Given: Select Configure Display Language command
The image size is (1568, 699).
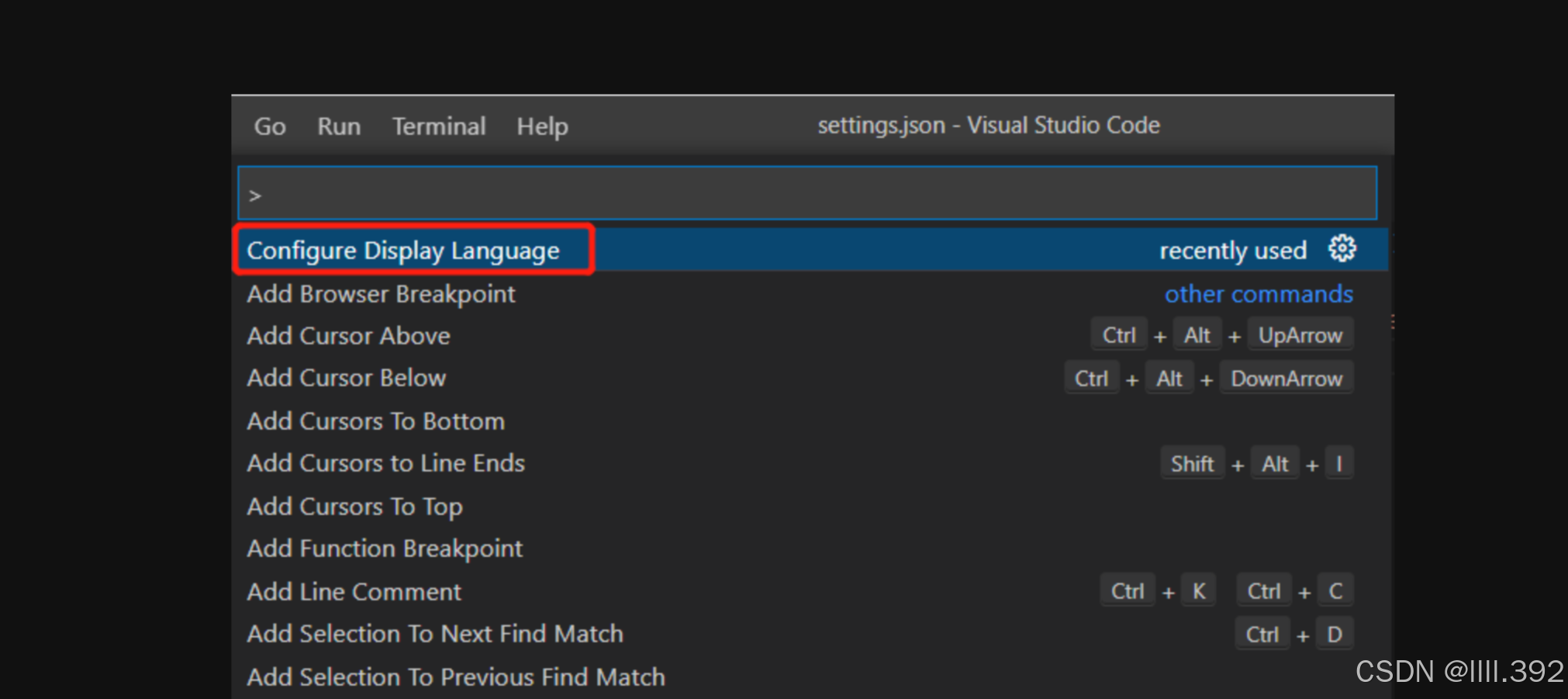Looking at the screenshot, I should tap(810, 250).
